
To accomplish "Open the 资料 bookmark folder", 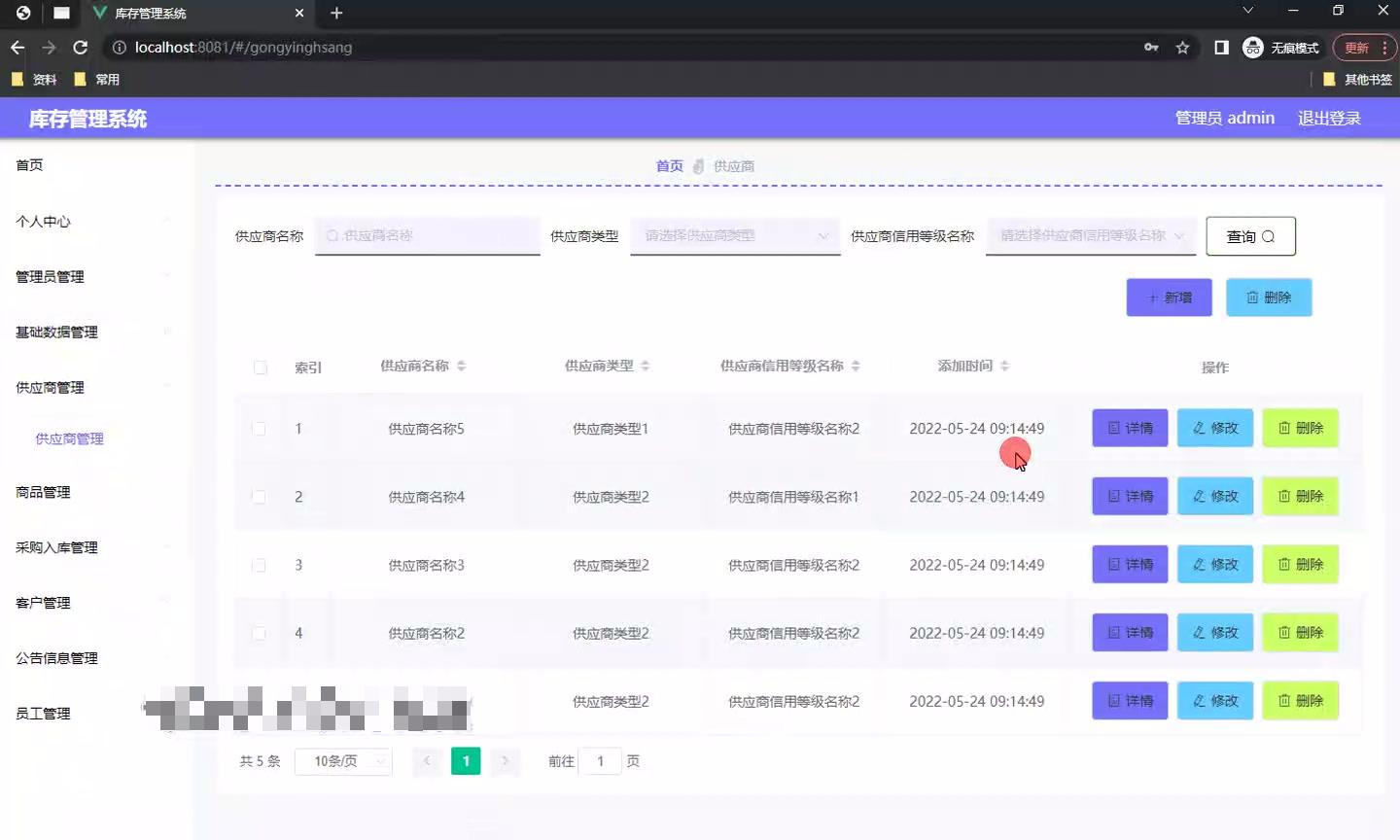I will (34, 80).
